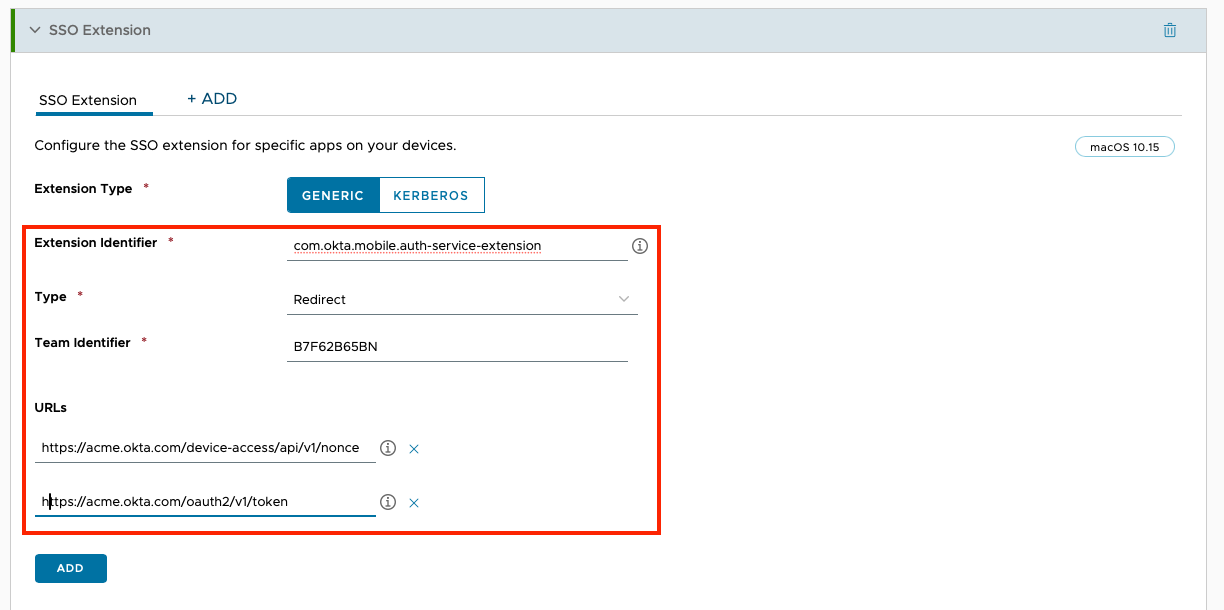Remove the oauth2 token URL entry
Screen dimensions: 1224x610
(413, 502)
